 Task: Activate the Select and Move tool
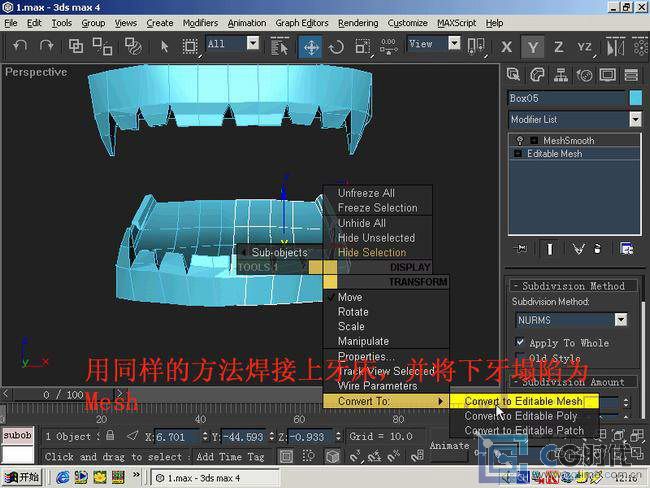pyautogui.click(x=311, y=47)
